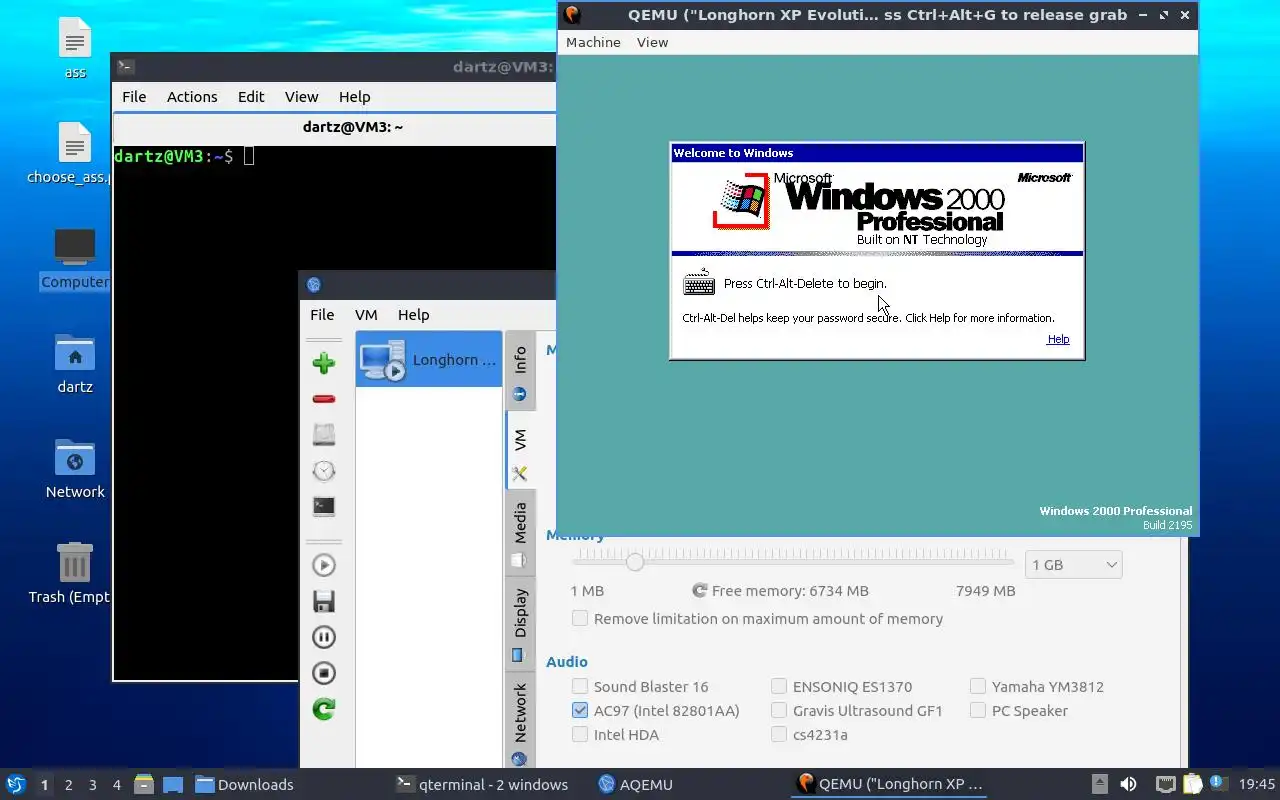Screen dimensions: 1280x800
Task: Click the keyboard icon in Welcome dialog
Action: coord(699,283)
